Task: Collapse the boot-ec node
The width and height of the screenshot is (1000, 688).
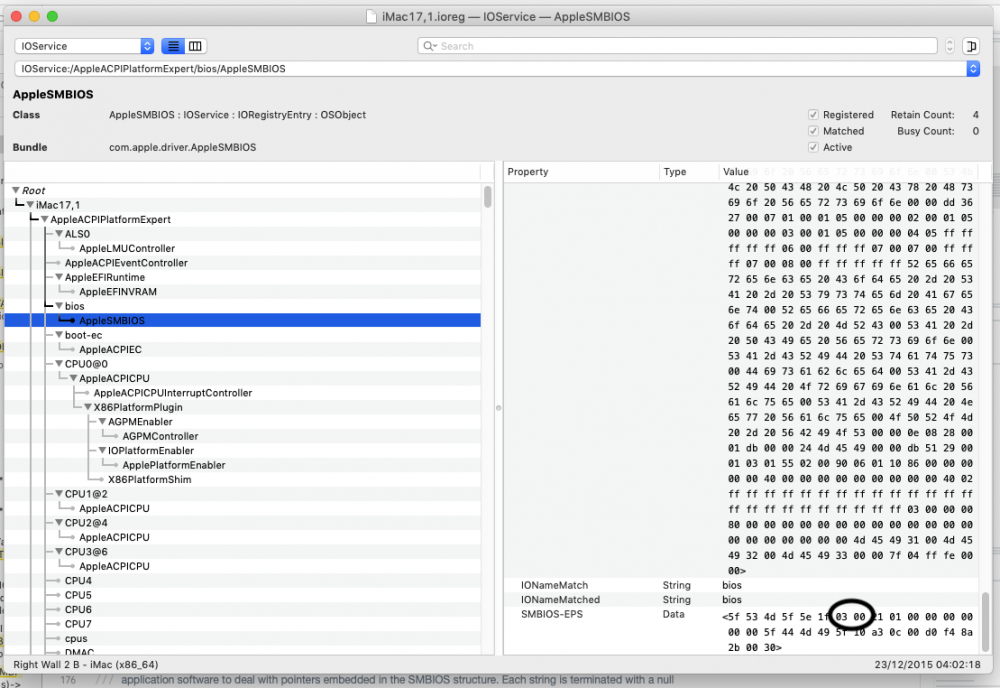Action: pos(59,335)
